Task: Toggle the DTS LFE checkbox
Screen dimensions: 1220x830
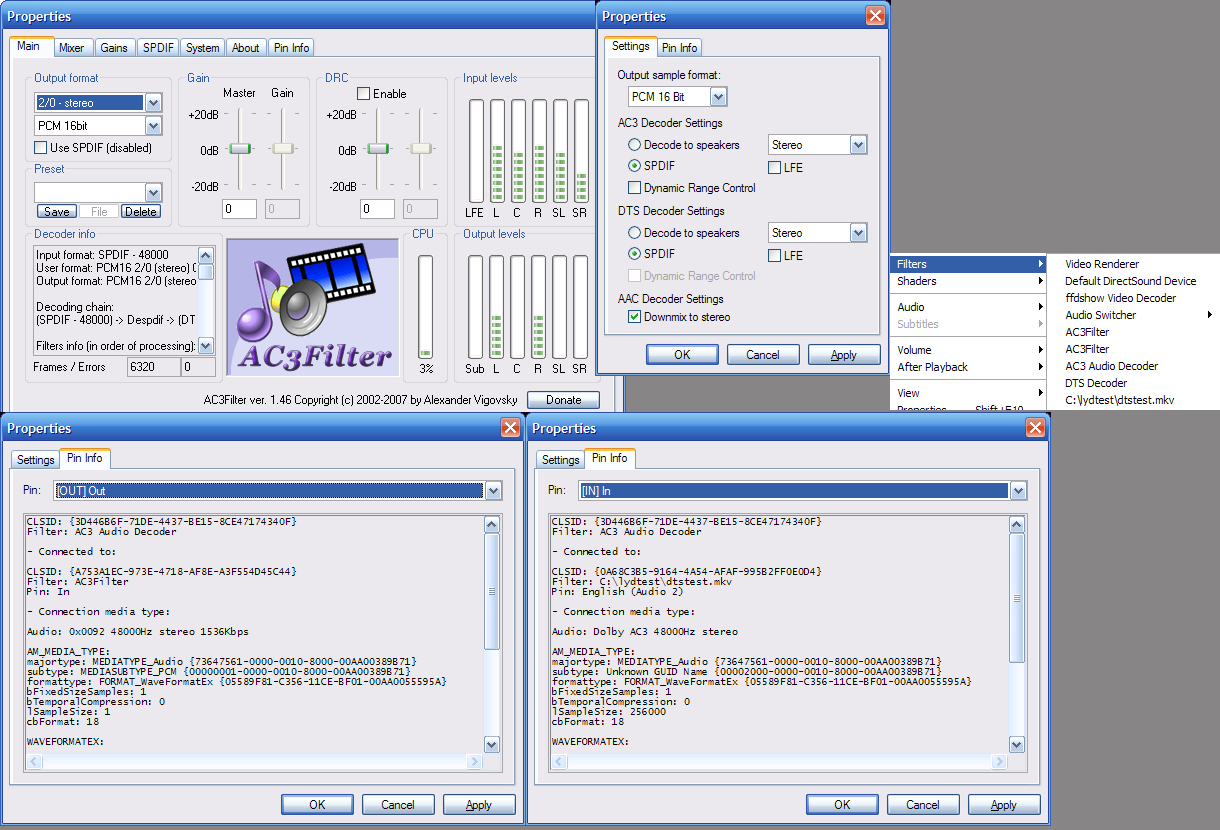Action: pyautogui.click(x=775, y=255)
